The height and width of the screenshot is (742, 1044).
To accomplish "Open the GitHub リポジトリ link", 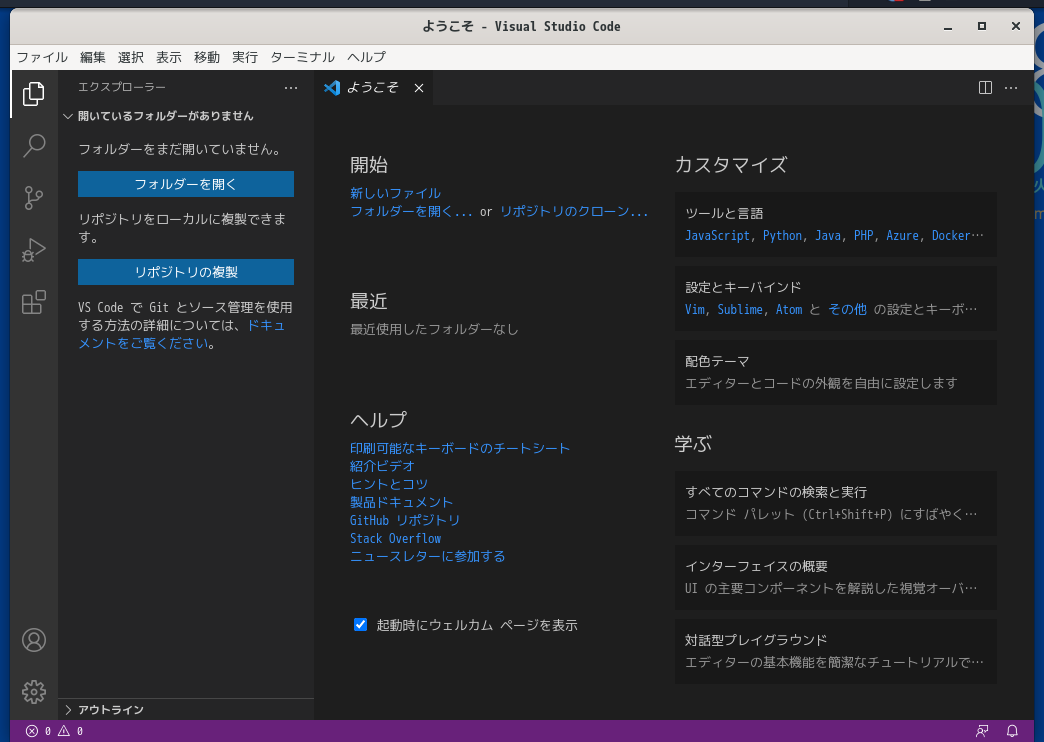I will [405, 520].
